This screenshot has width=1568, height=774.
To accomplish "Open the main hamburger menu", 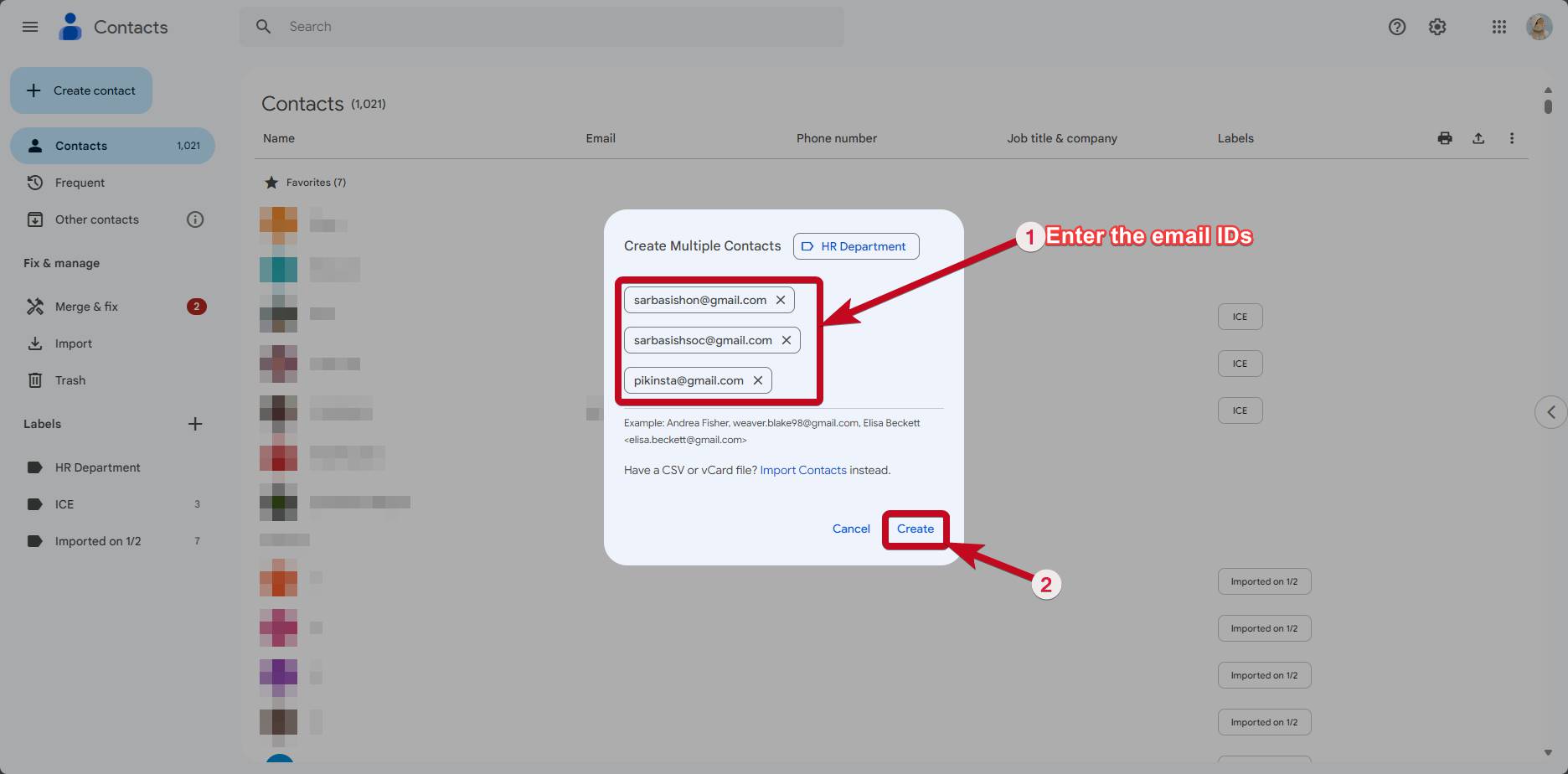I will (x=30, y=27).
